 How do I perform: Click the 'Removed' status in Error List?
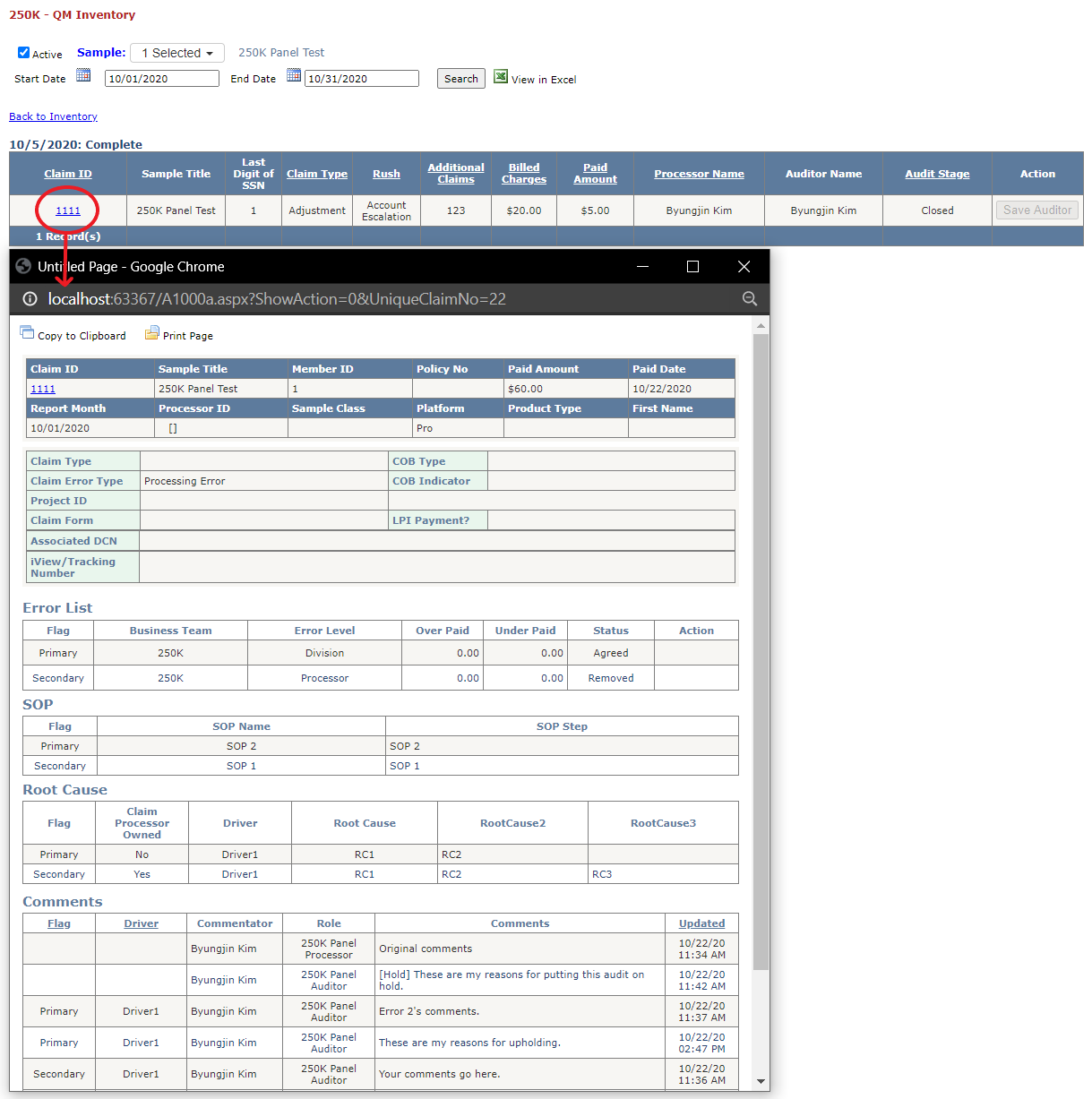[611, 678]
